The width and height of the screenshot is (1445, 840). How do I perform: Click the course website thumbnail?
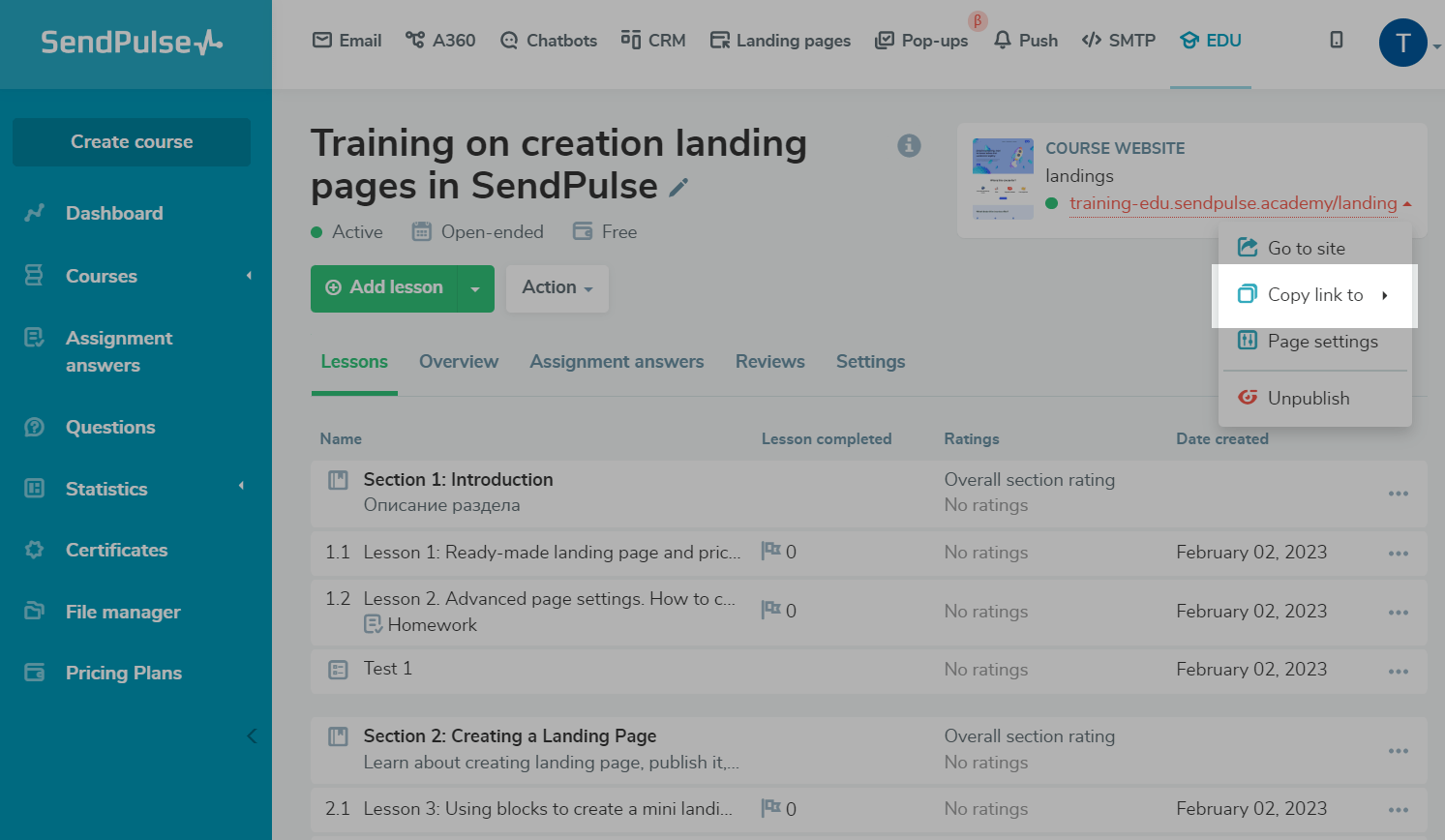click(x=1002, y=179)
